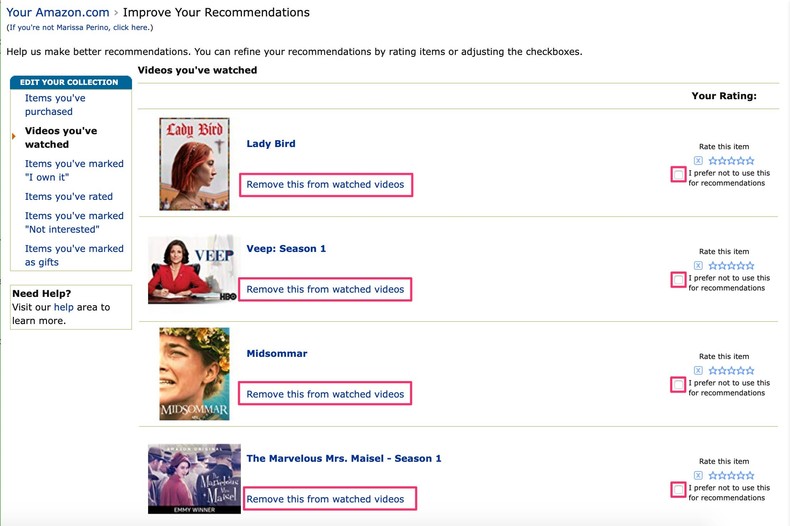790x526 pixels.
Task: Remove Lady Bird from watched videos
Action: [325, 184]
